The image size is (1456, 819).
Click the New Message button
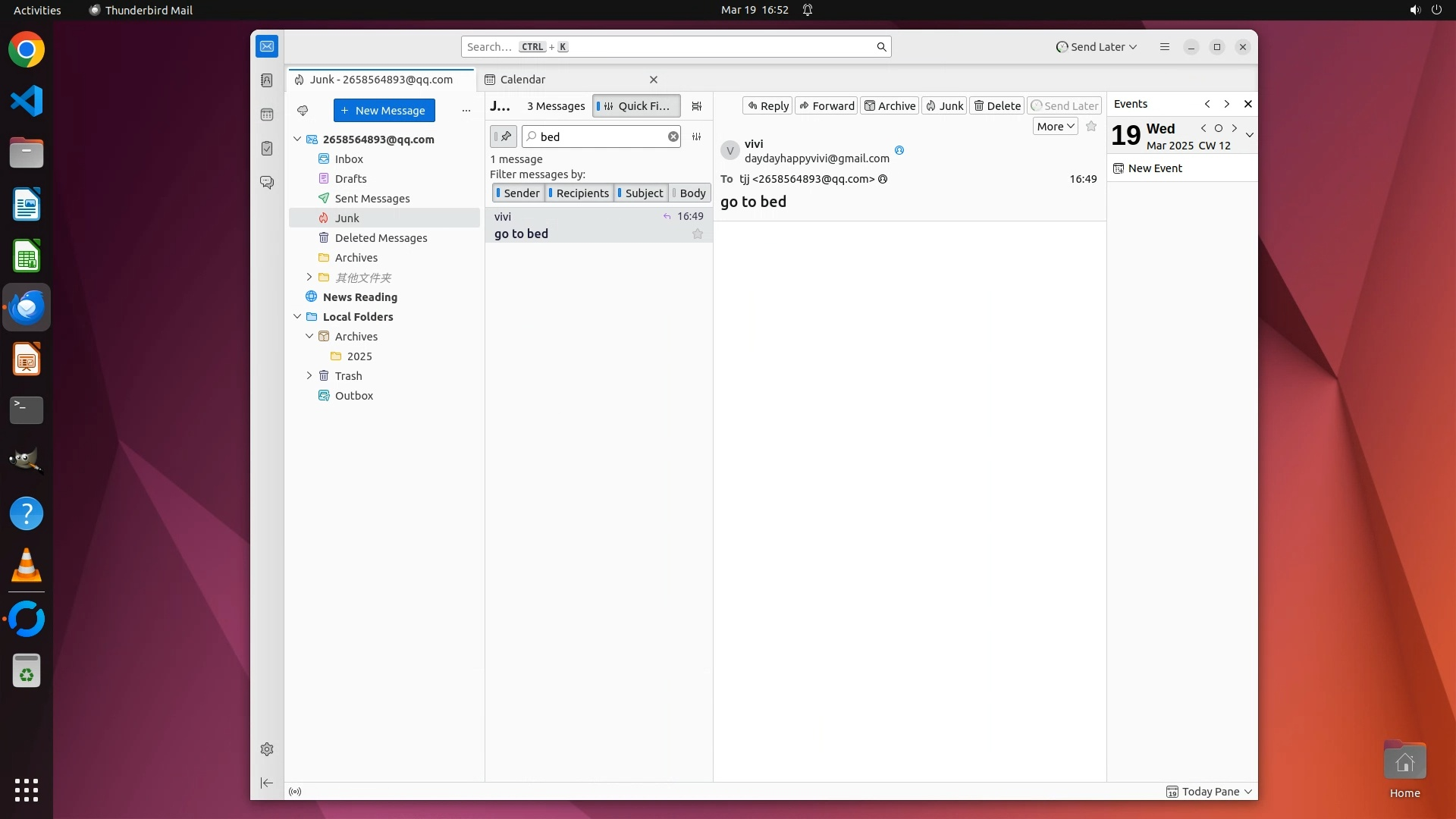coord(384,111)
